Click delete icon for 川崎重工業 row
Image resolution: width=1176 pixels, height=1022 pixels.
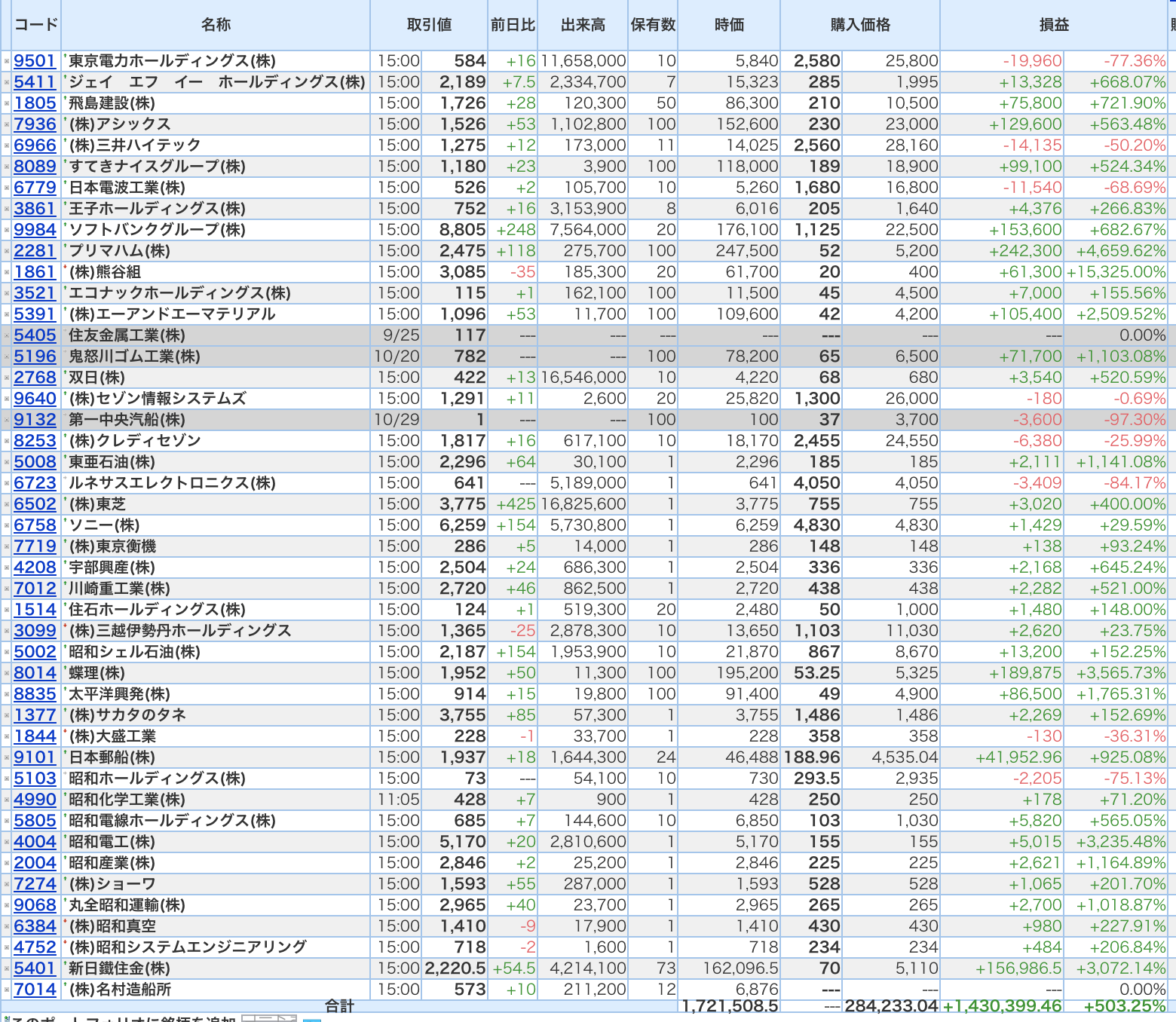point(7,589)
